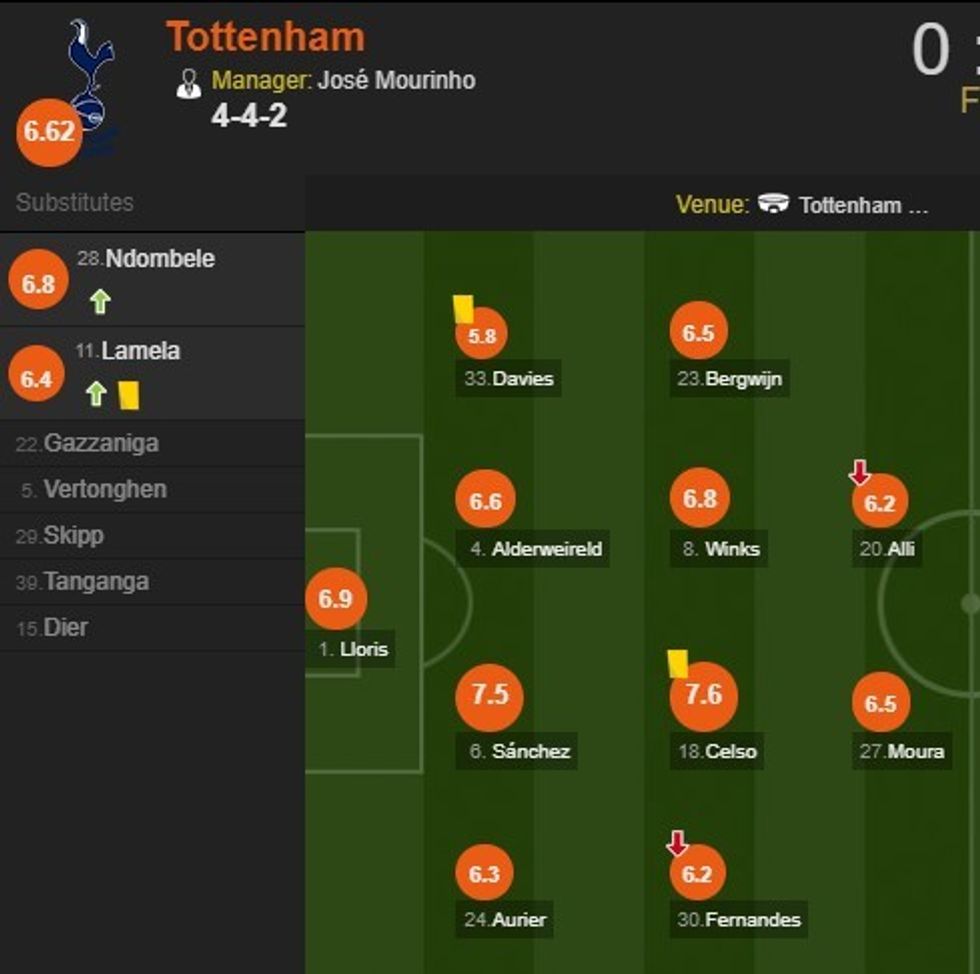The width and height of the screenshot is (980, 974).
Task: Click the manager silhouette icon
Action: click(188, 83)
